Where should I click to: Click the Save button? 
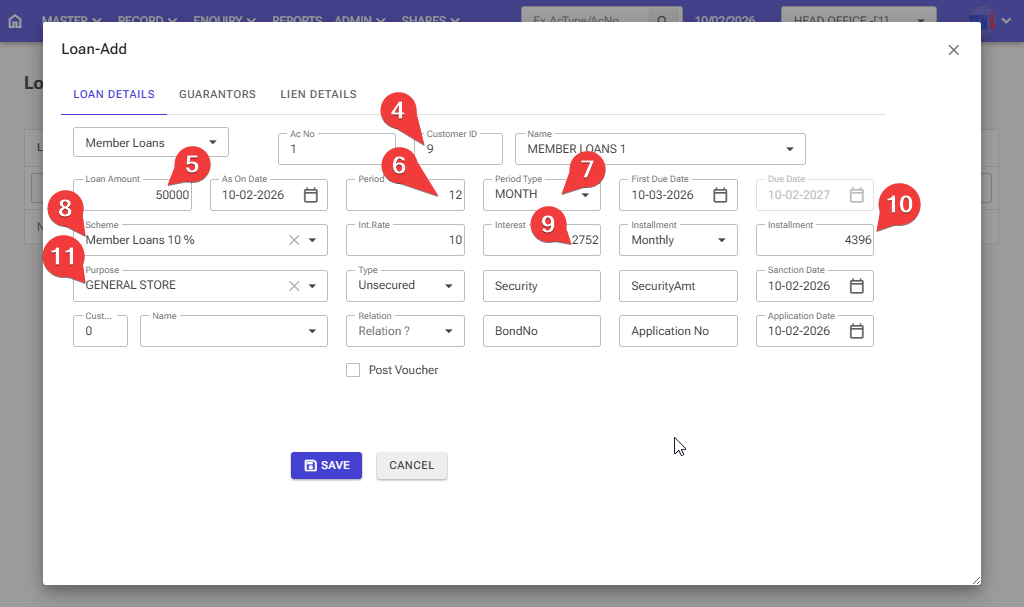[x=326, y=466]
